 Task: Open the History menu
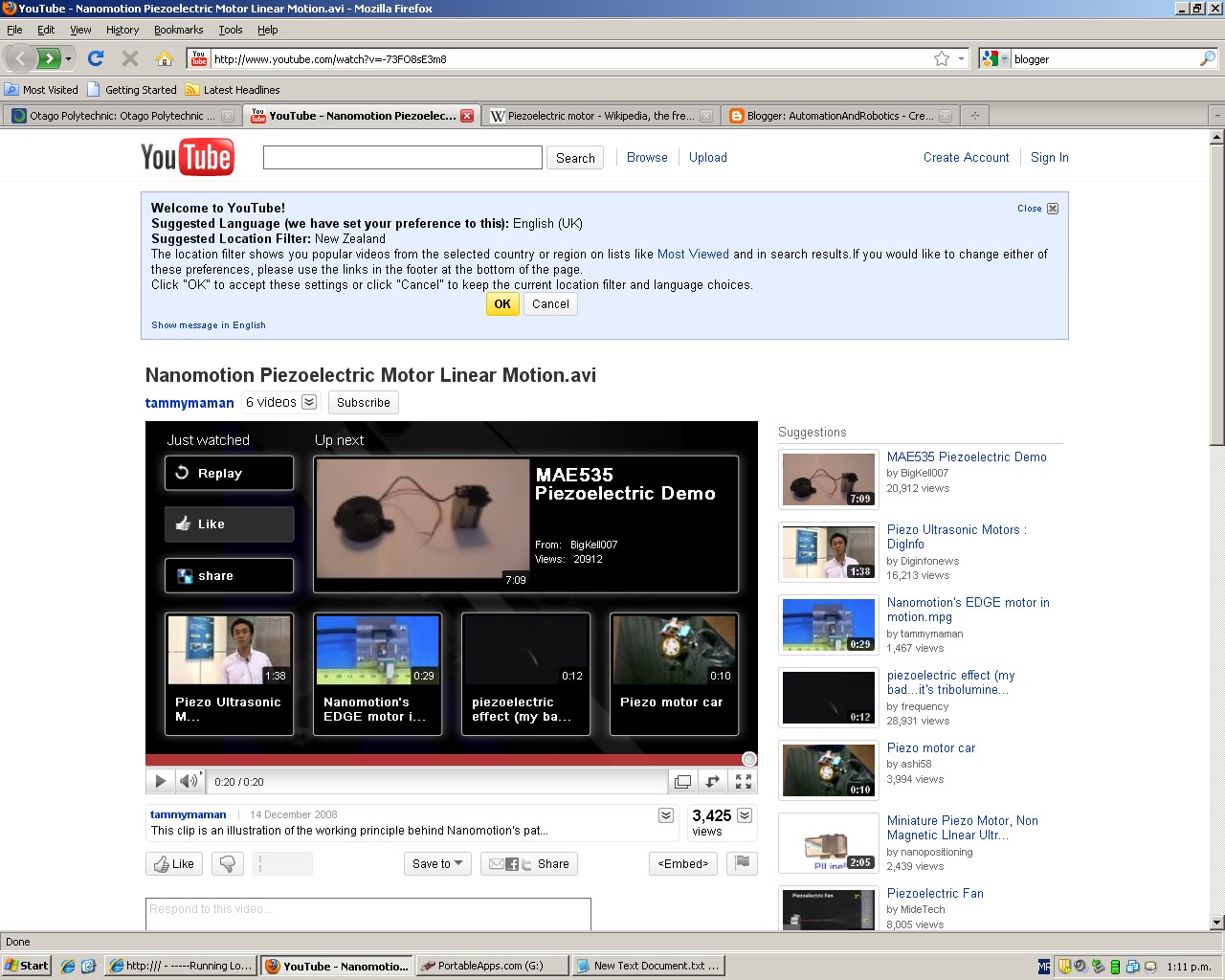point(122,30)
